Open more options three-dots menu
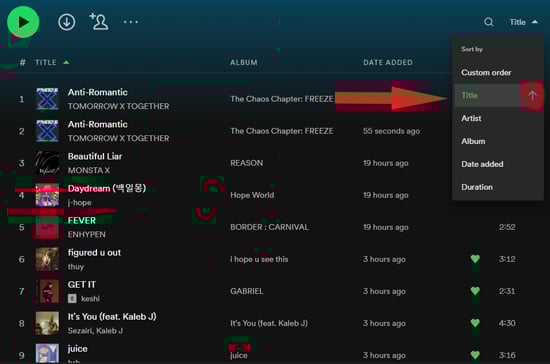550x364 pixels. tap(131, 22)
